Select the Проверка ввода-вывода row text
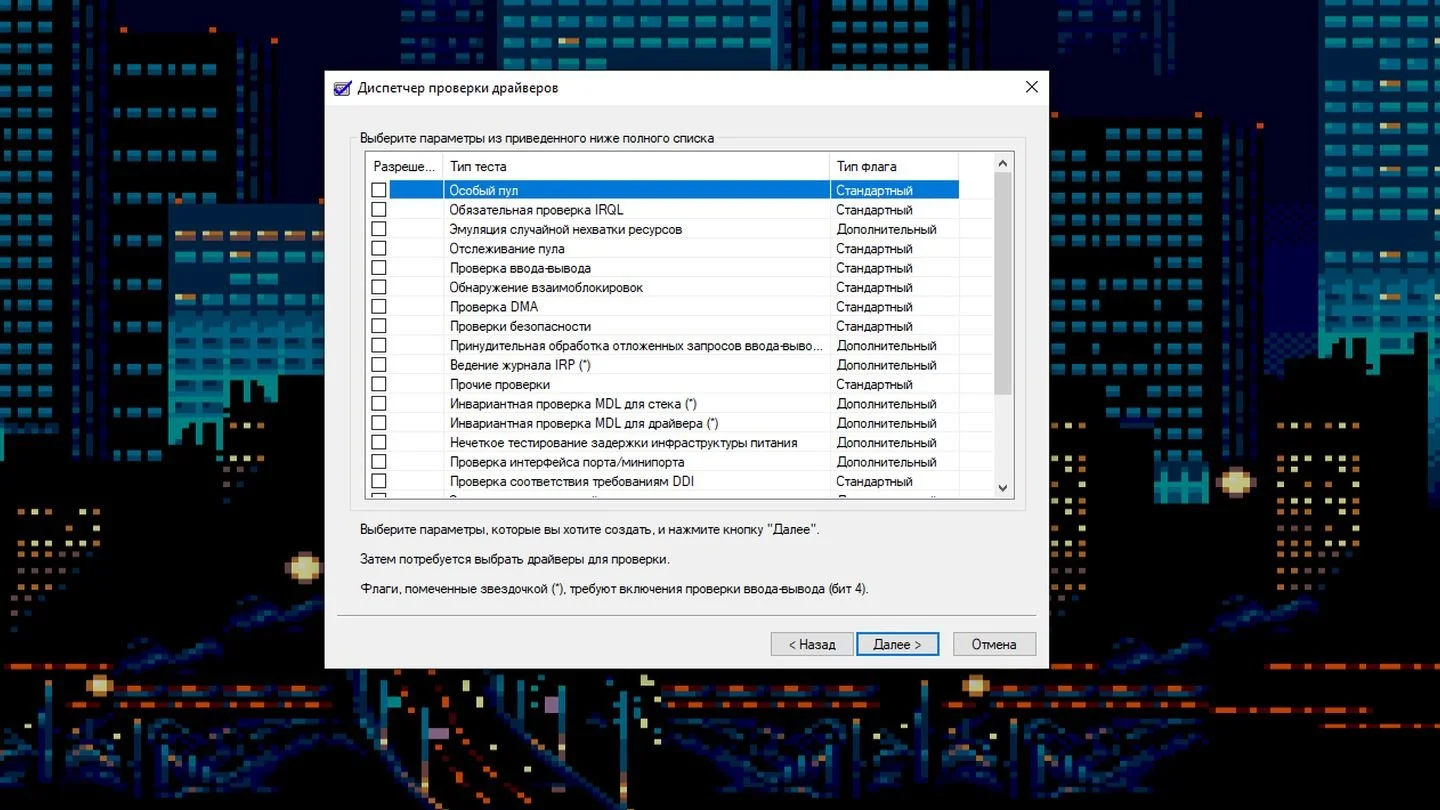Viewport: 1440px width, 810px height. tap(520, 268)
